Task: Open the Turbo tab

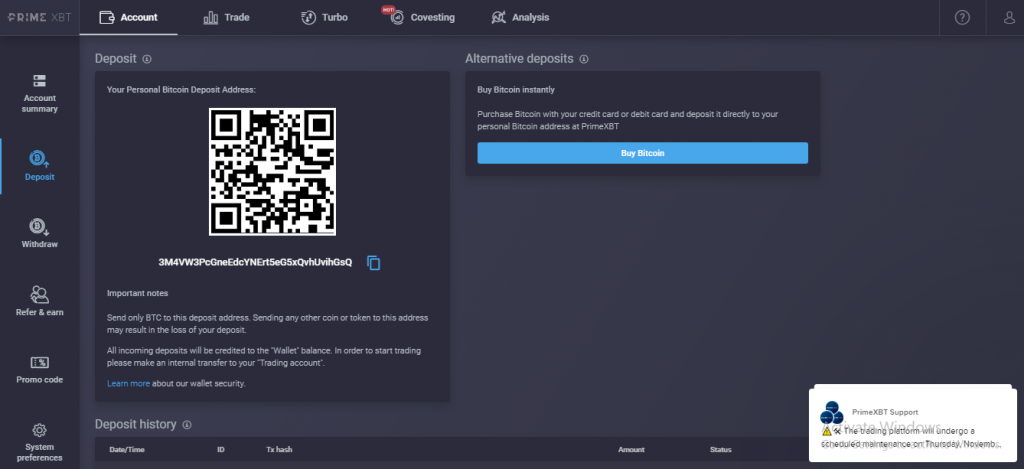Action: pos(324,18)
